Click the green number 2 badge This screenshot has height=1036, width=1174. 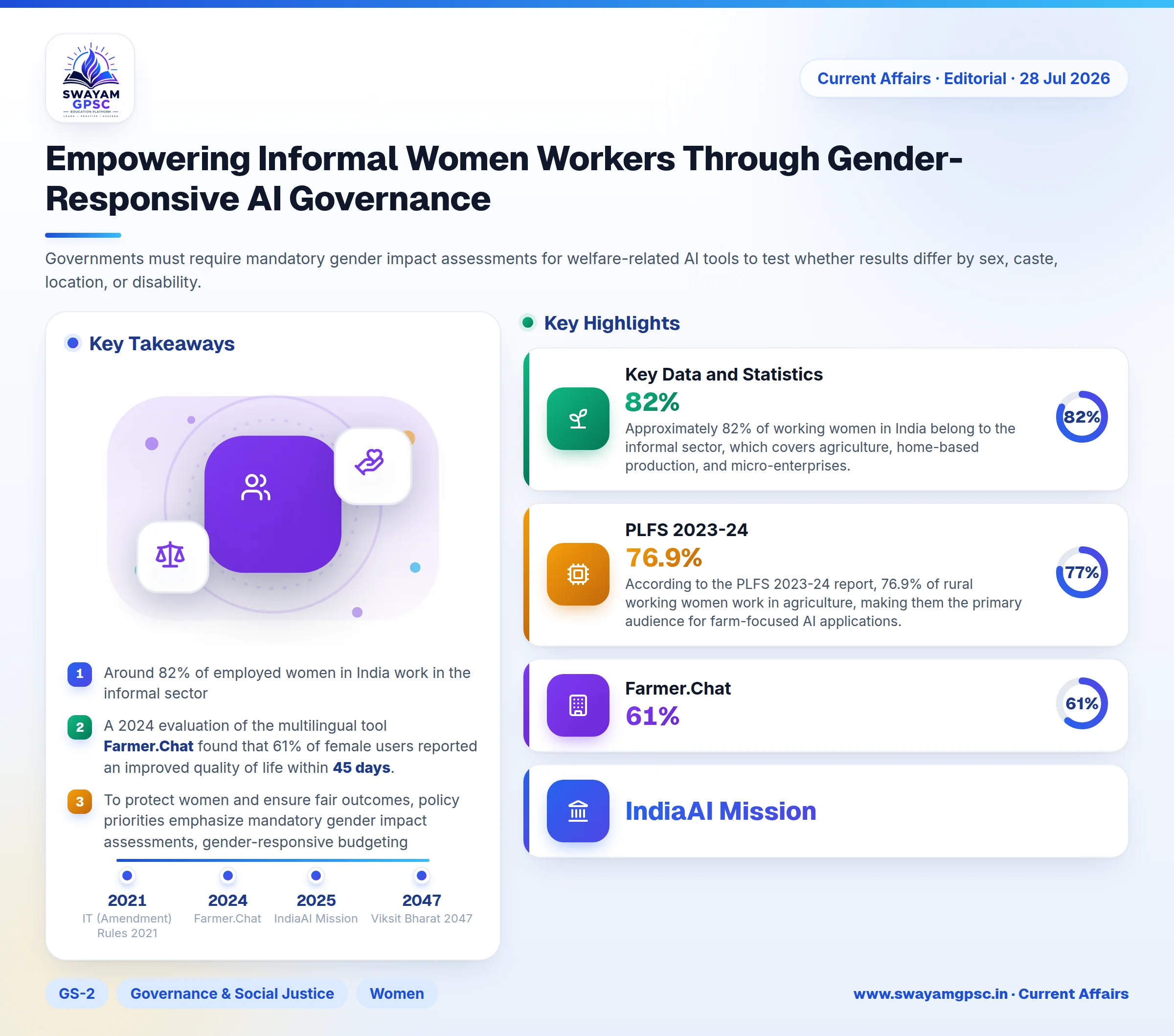pos(80,727)
